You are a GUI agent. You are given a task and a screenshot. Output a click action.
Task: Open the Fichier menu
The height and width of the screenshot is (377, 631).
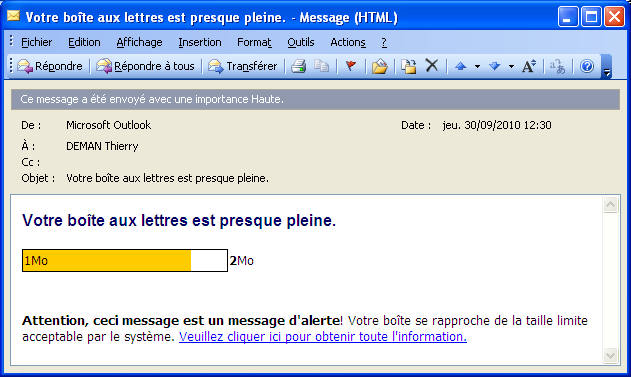(37, 42)
